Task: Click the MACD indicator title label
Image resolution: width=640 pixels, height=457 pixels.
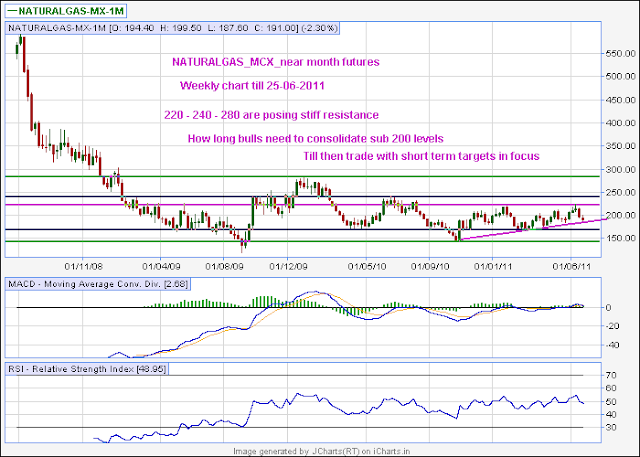Action: click(x=98, y=284)
